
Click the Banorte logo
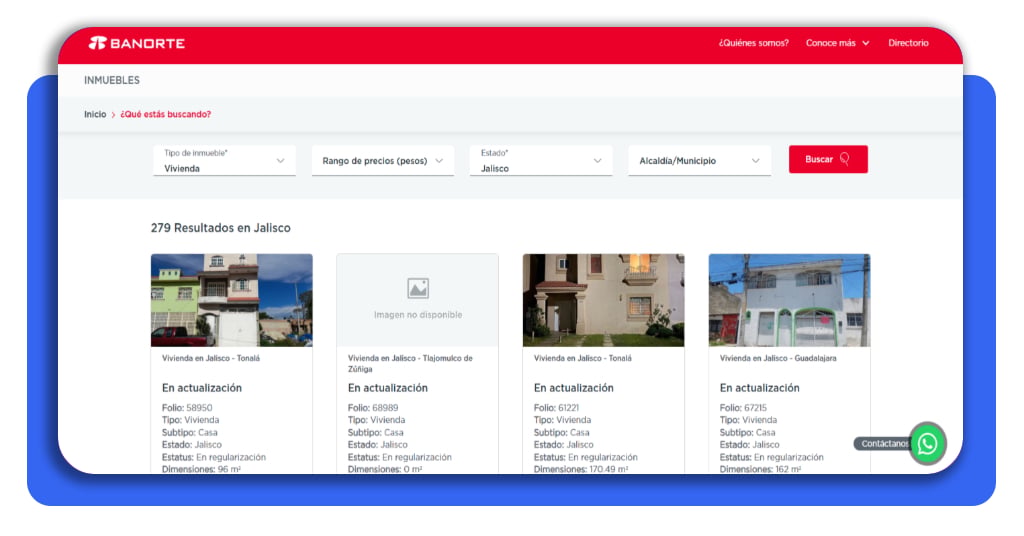pos(136,43)
